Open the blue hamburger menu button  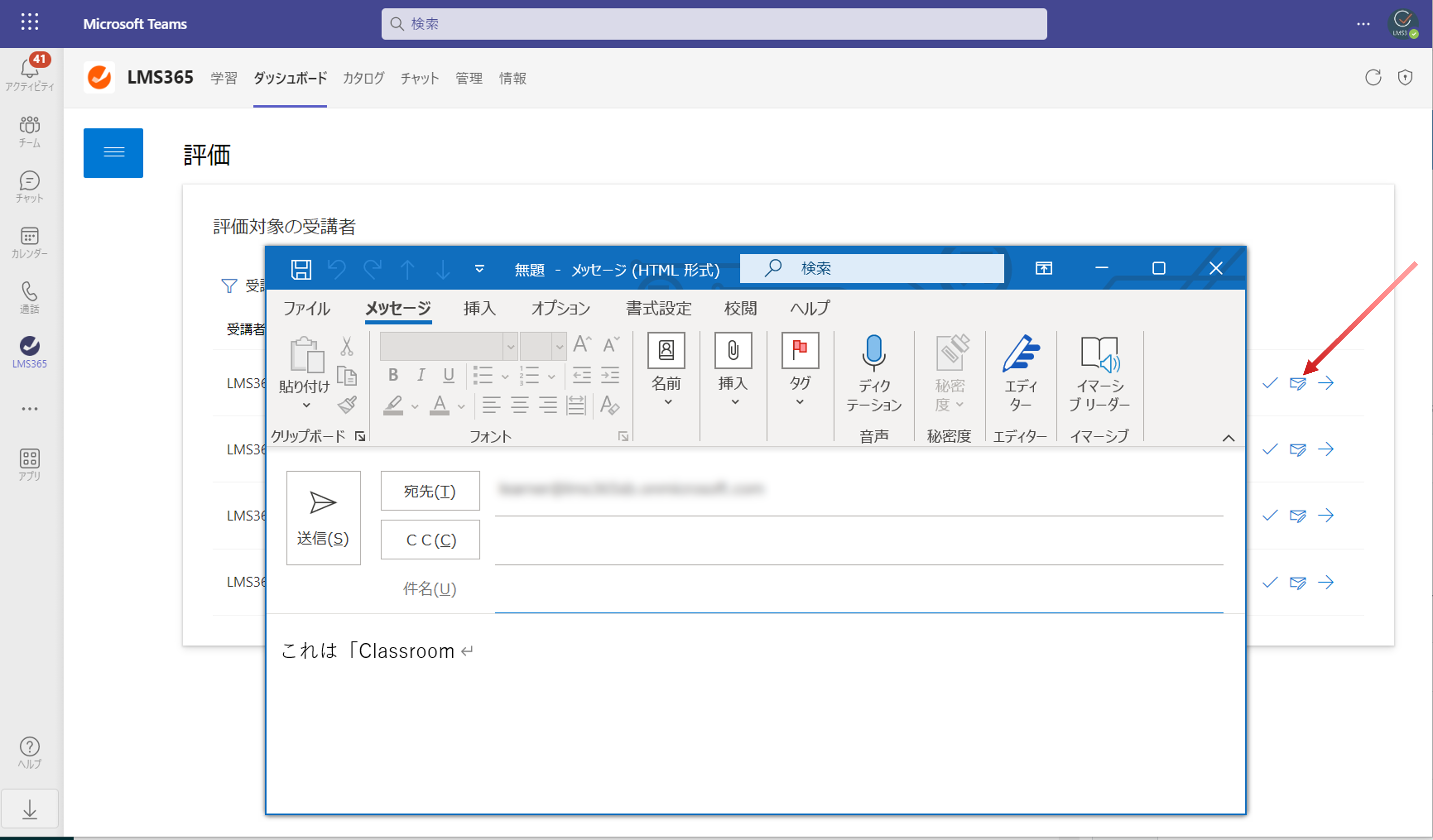pyautogui.click(x=113, y=153)
